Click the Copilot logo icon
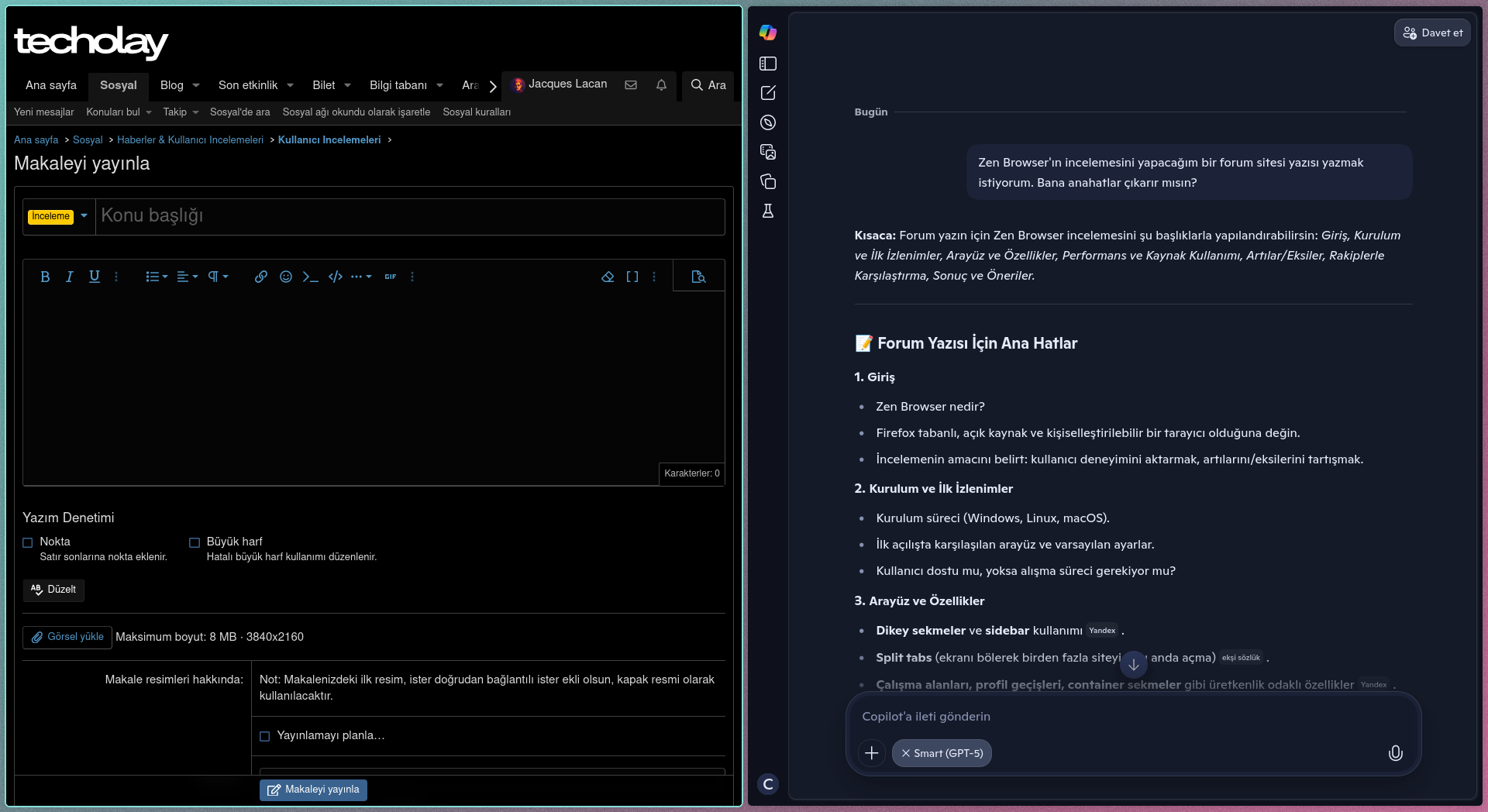This screenshot has width=1488, height=812. 768,33
